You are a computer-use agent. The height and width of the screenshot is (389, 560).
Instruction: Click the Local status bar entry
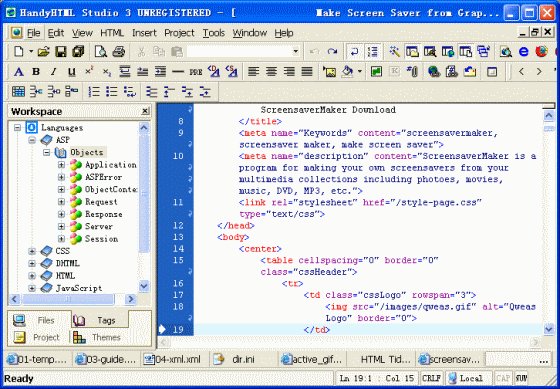coord(468,378)
